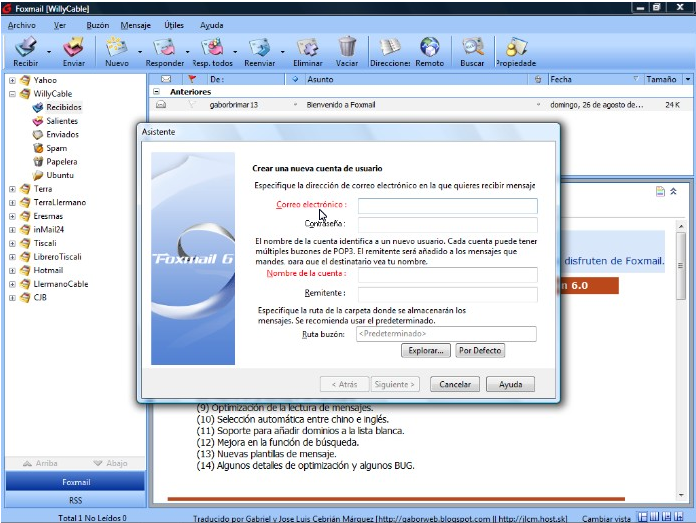Select the inMail24 account
Image resolution: width=696 pixels, height=523 pixels.
pos(48,230)
